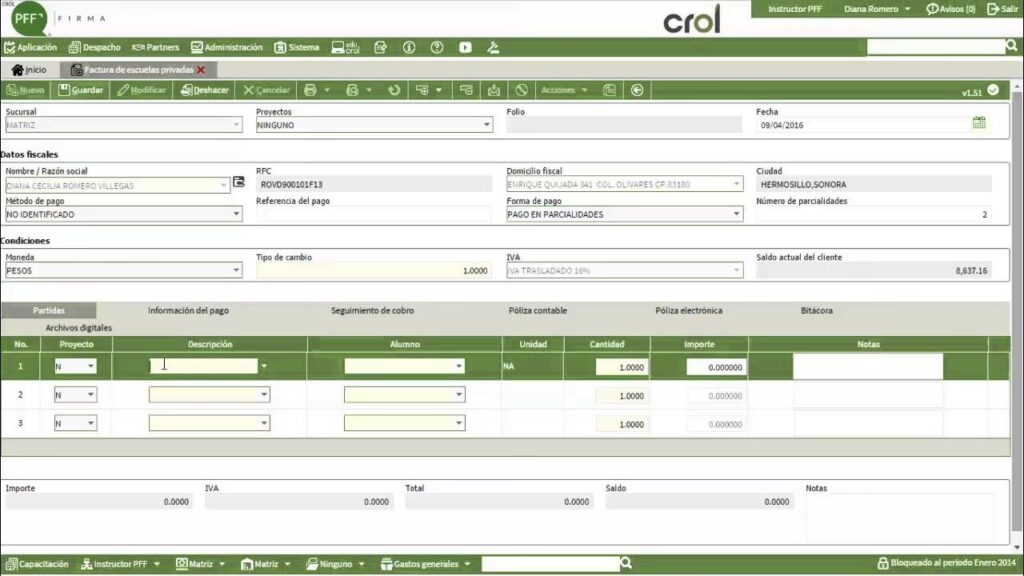Click the client card icon beside Nombre field
The width and height of the screenshot is (1024, 576).
[x=239, y=183]
